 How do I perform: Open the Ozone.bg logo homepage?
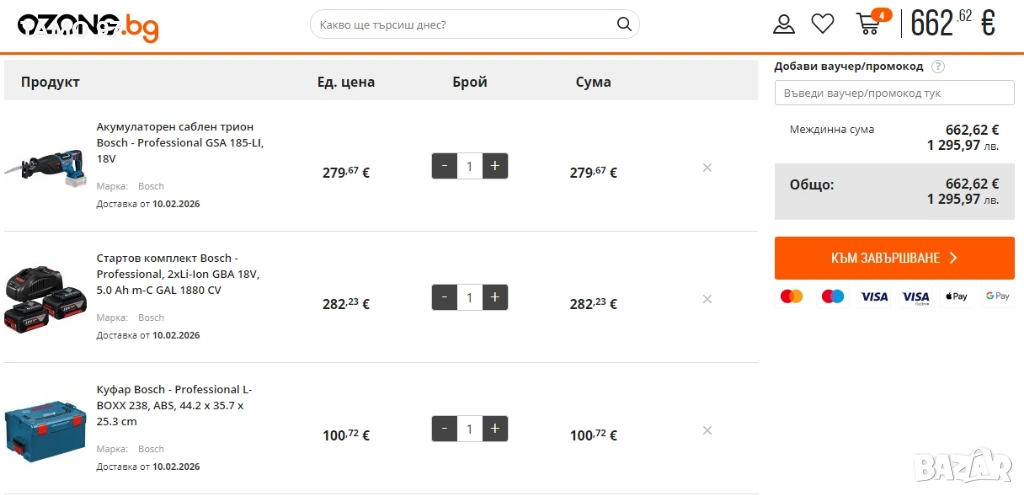click(88, 26)
